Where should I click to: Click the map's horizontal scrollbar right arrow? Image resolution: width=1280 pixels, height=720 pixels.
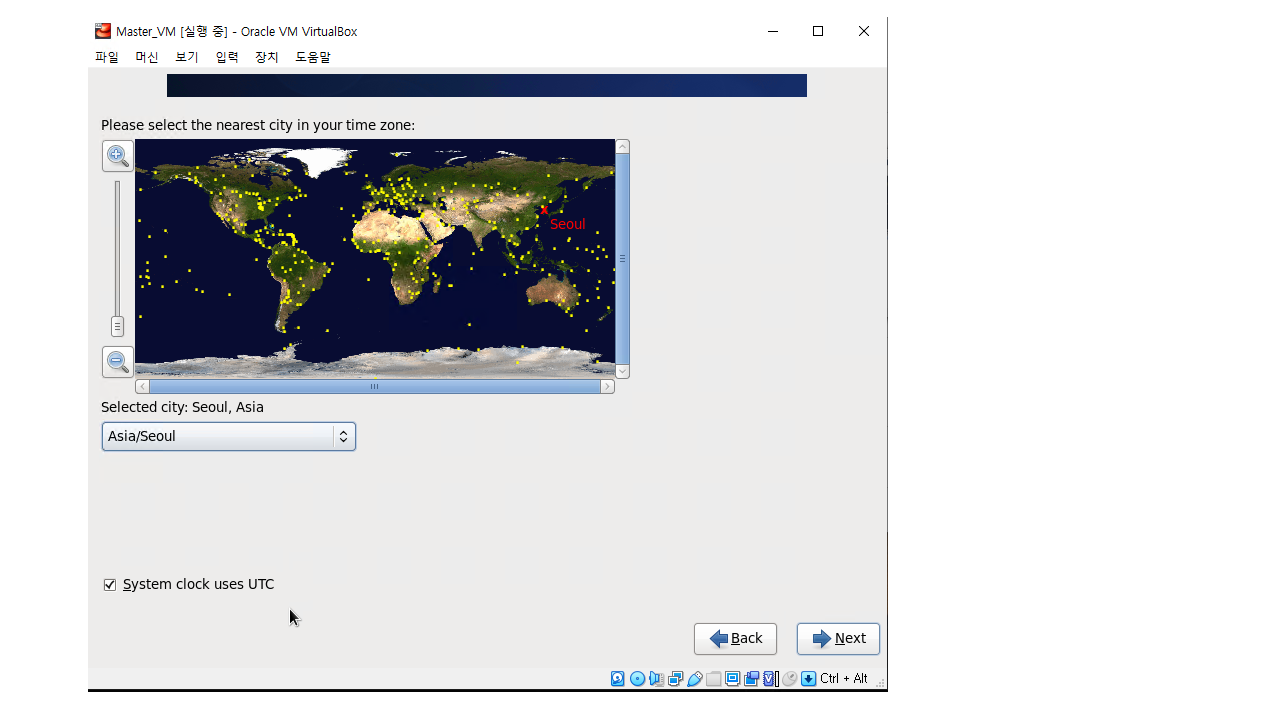coord(607,387)
